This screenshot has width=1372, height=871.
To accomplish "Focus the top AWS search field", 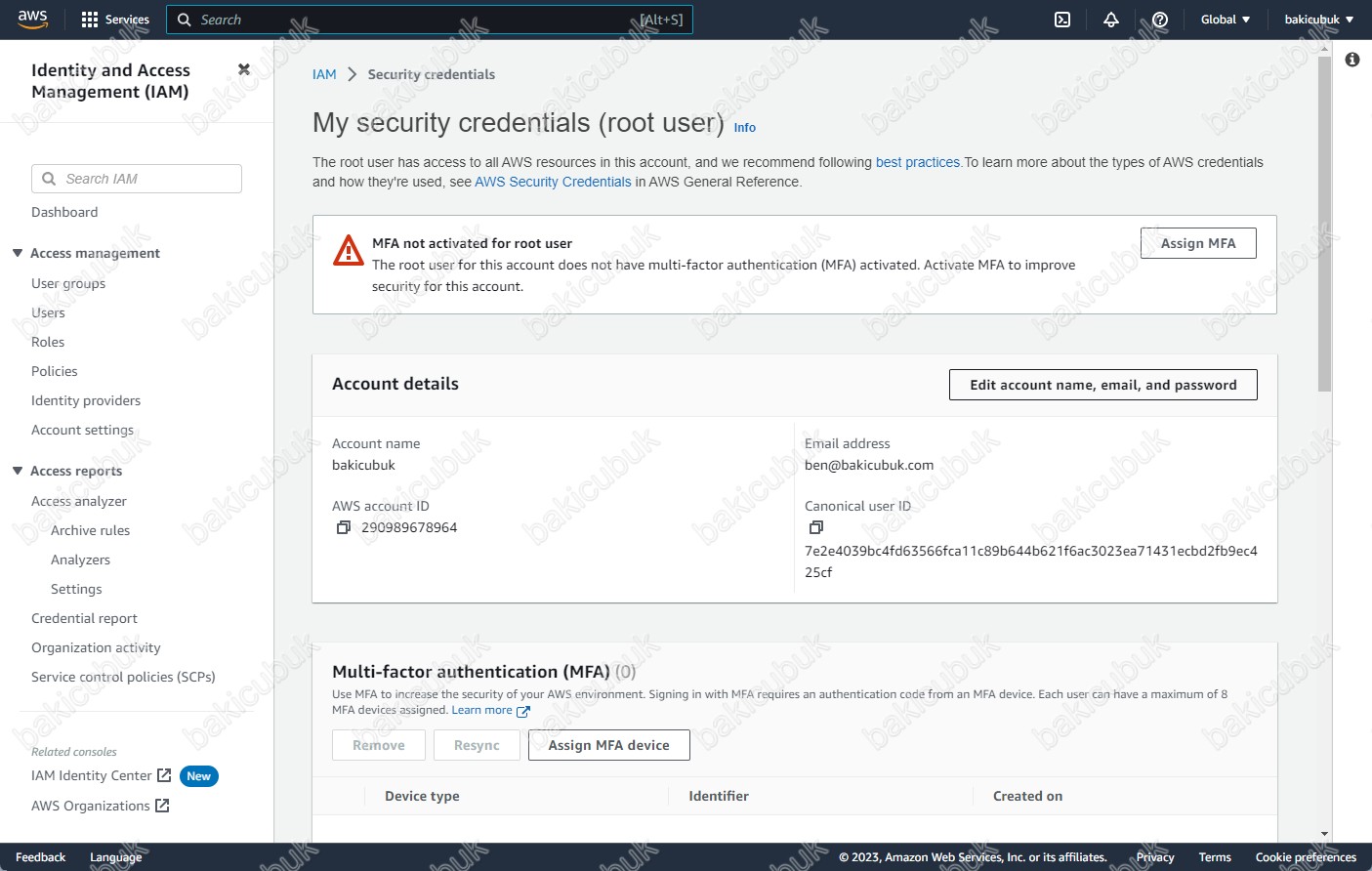I will tap(430, 20).
